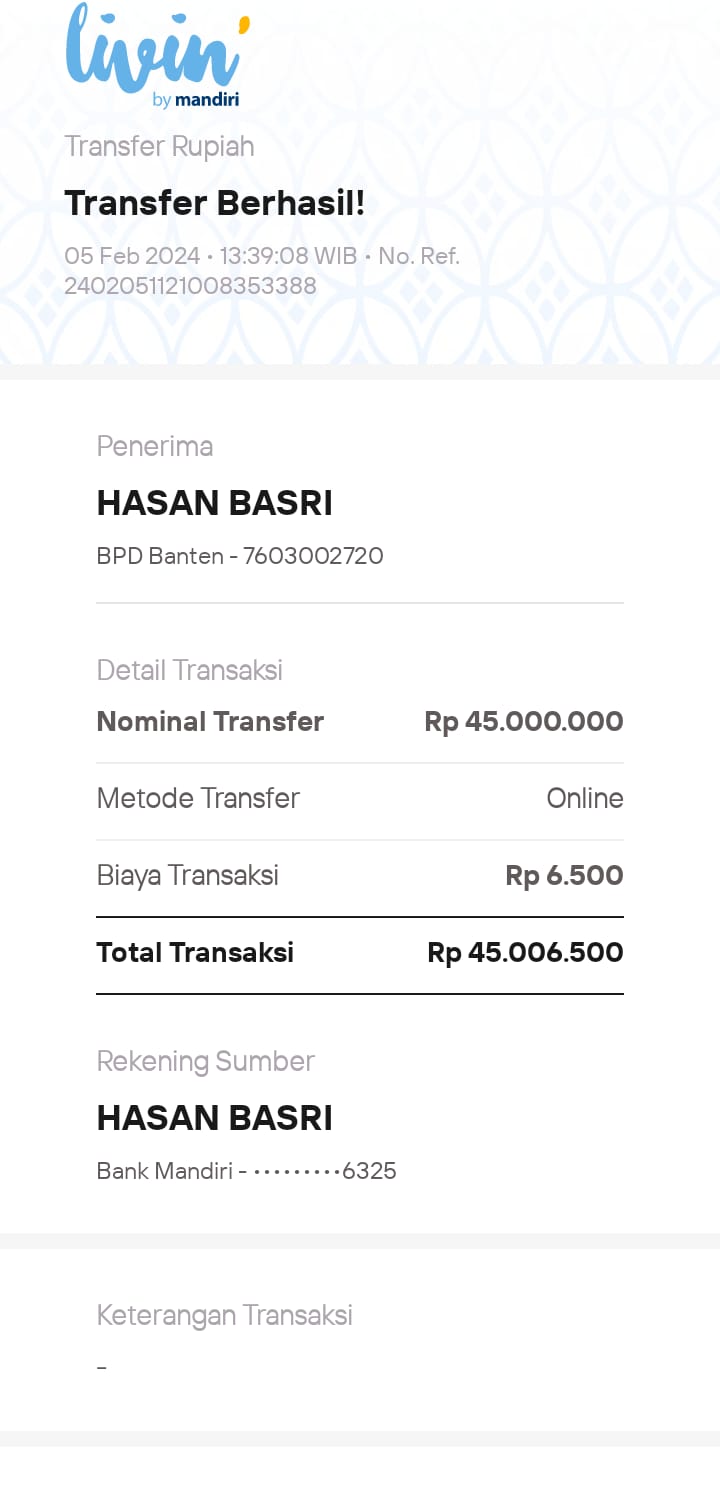Click the "Transfer Rupiah" label
The height and width of the screenshot is (1495, 720).
point(159,147)
